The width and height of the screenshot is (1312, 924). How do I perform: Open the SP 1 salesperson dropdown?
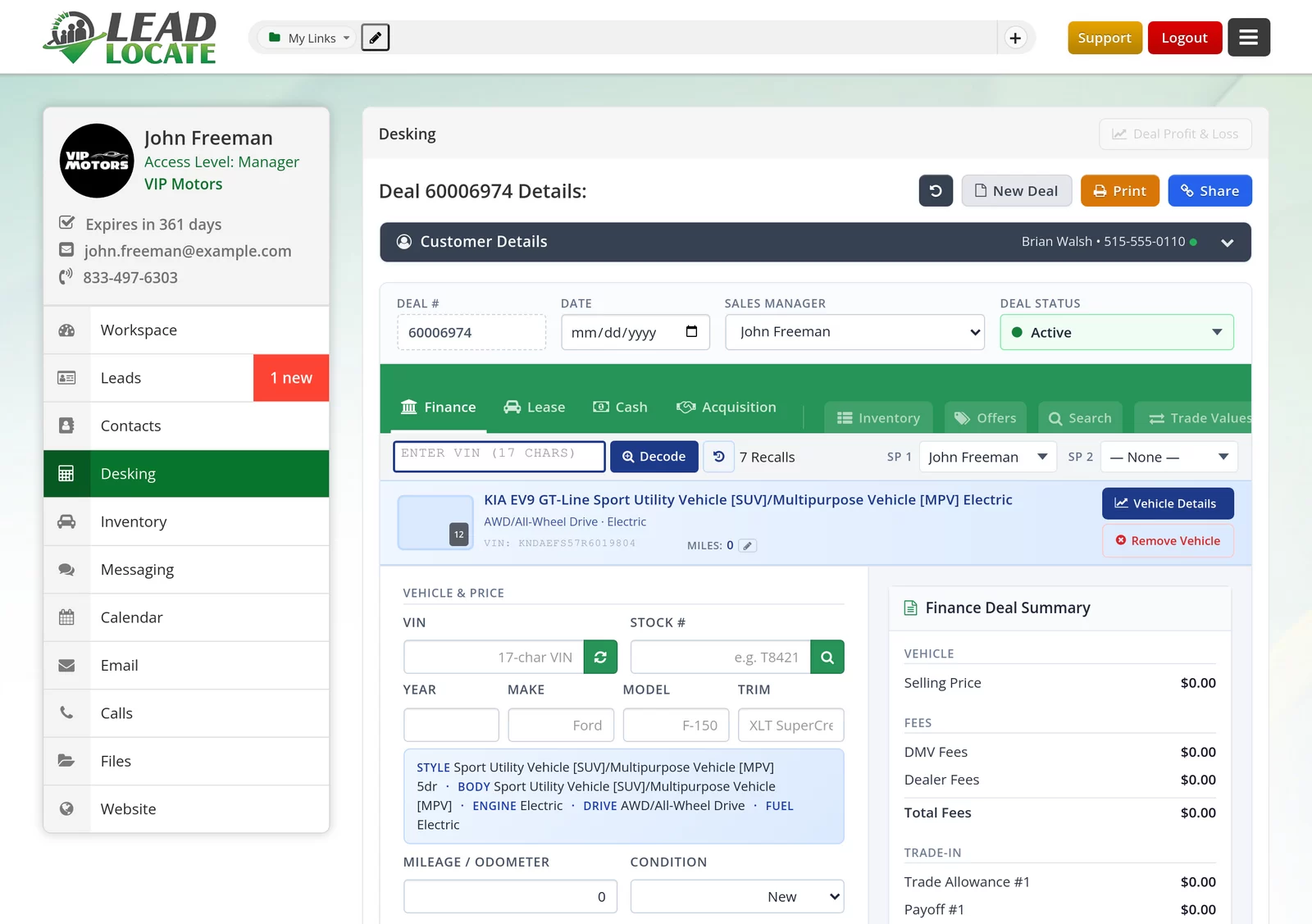[x=988, y=457]
